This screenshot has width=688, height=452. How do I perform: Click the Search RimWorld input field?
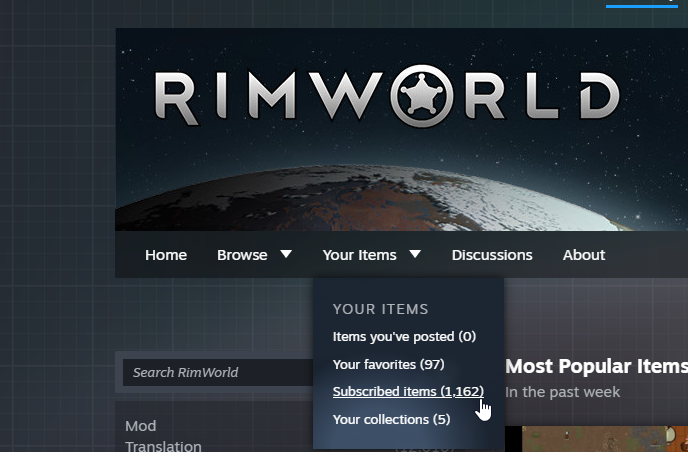tap(218, 373)
